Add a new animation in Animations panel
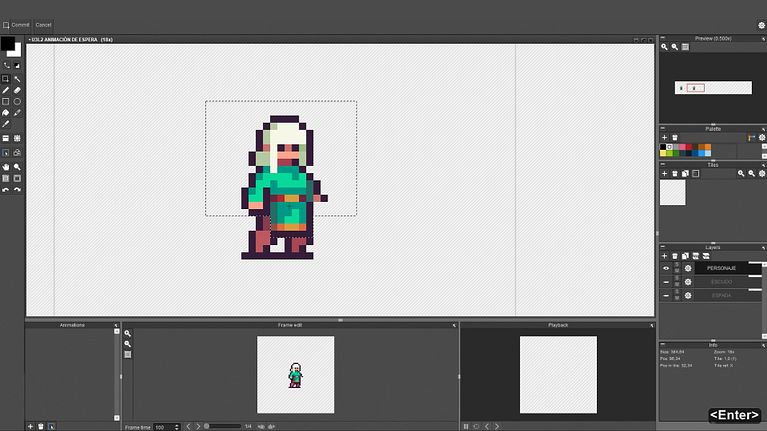The width and height of the screenshot is (767, 431). coord(31,426)
